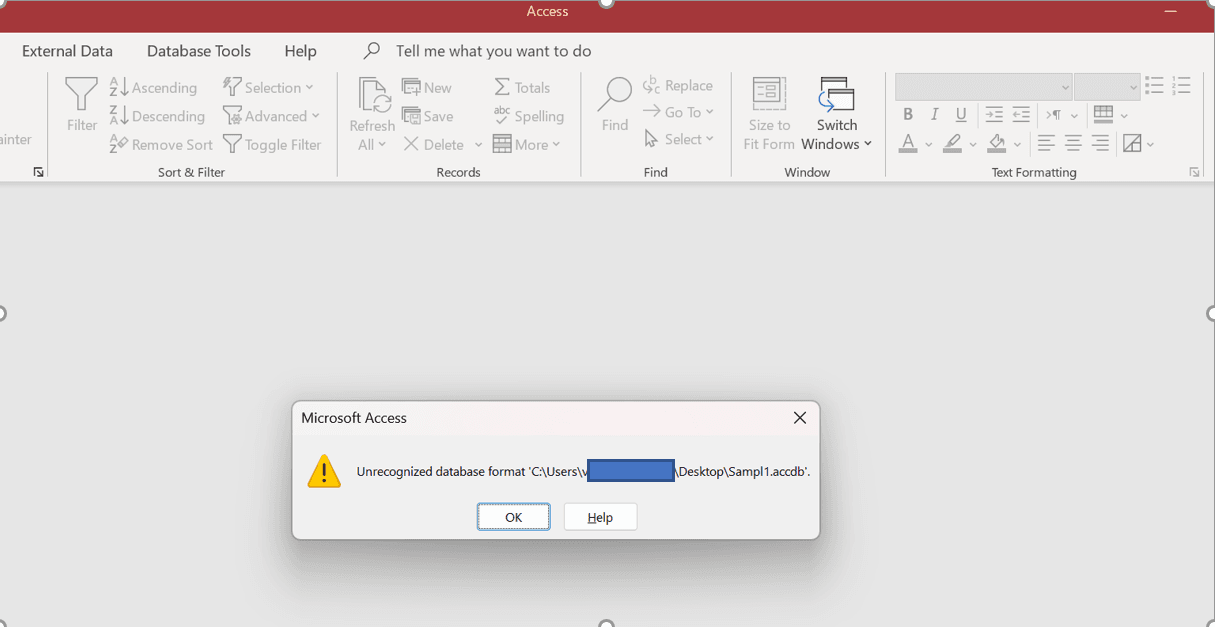Toggle Italic text formatting
The image size is (1215, 627).
pos(935,115)
